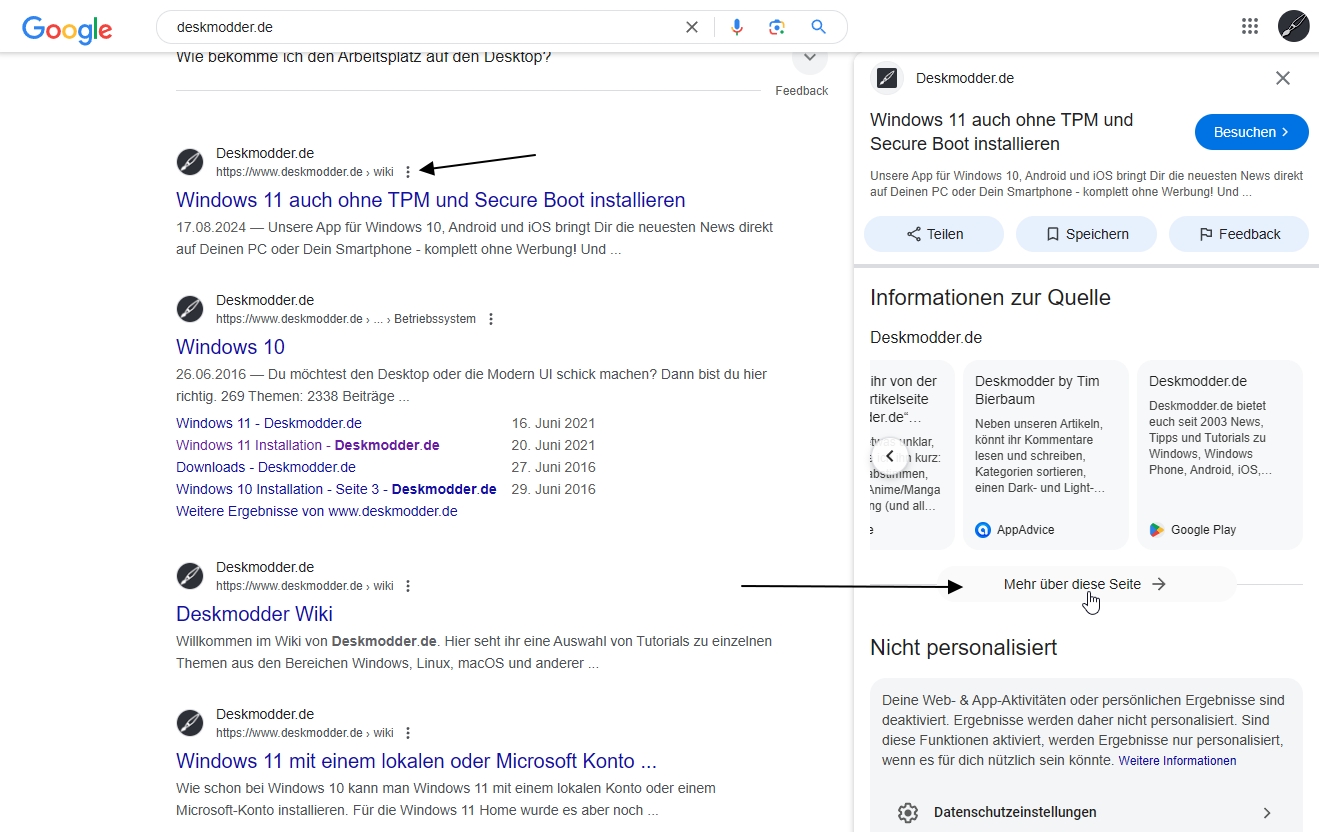Click the previous arrow in source carousel
Viewport: 1319px width, 832px height.
[x=890, y=455]
